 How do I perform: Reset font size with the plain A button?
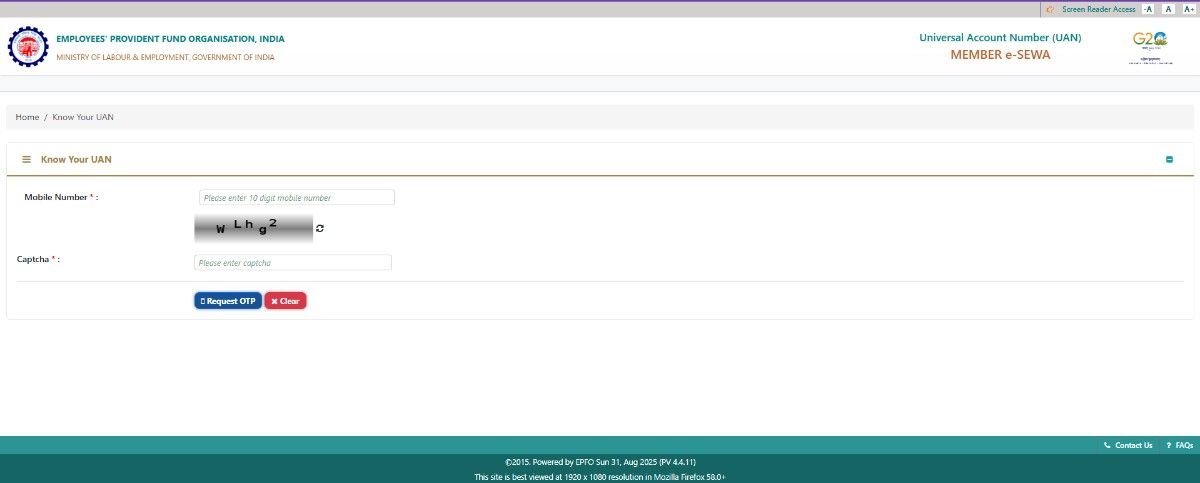click(x=1168, y=9)
